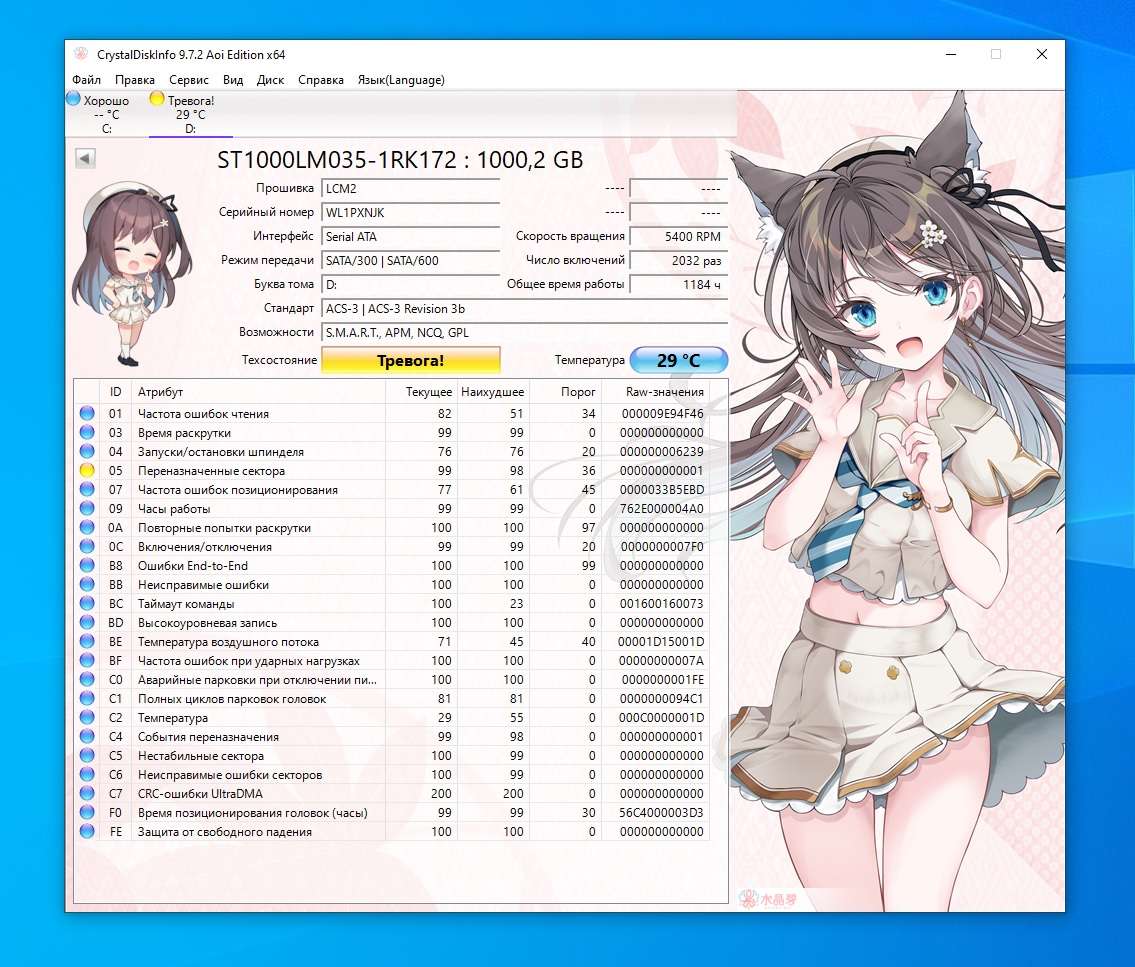
Task: Open the Справка menu
Action: [x=321, y=80]
